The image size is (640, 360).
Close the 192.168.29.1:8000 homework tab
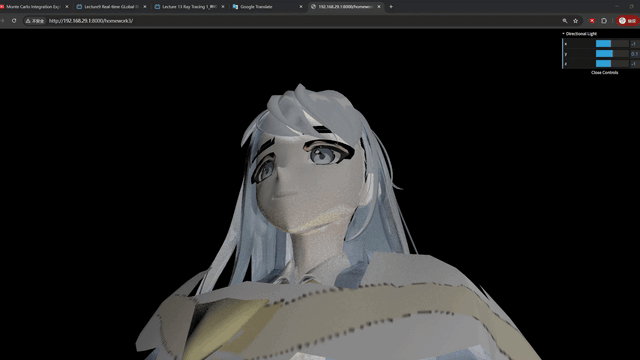[x=379, y=7]
